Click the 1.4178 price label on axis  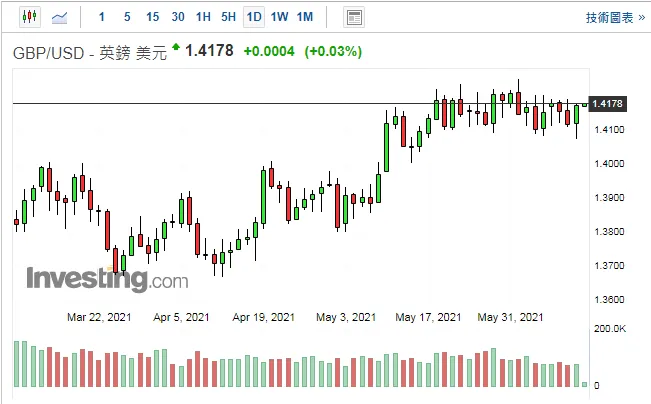tap(607, 104)
